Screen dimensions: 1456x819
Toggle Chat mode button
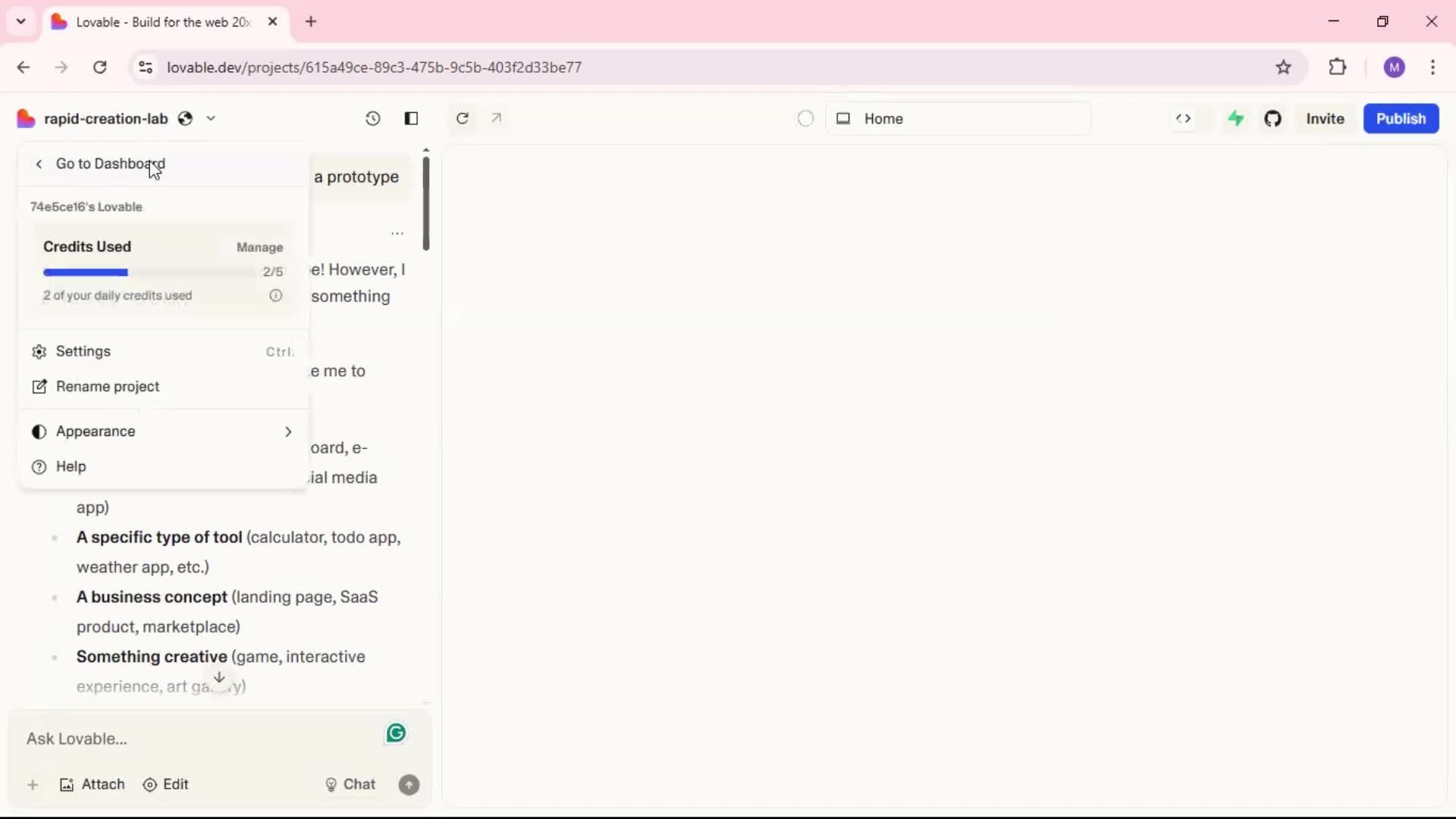tap(350, 785)
